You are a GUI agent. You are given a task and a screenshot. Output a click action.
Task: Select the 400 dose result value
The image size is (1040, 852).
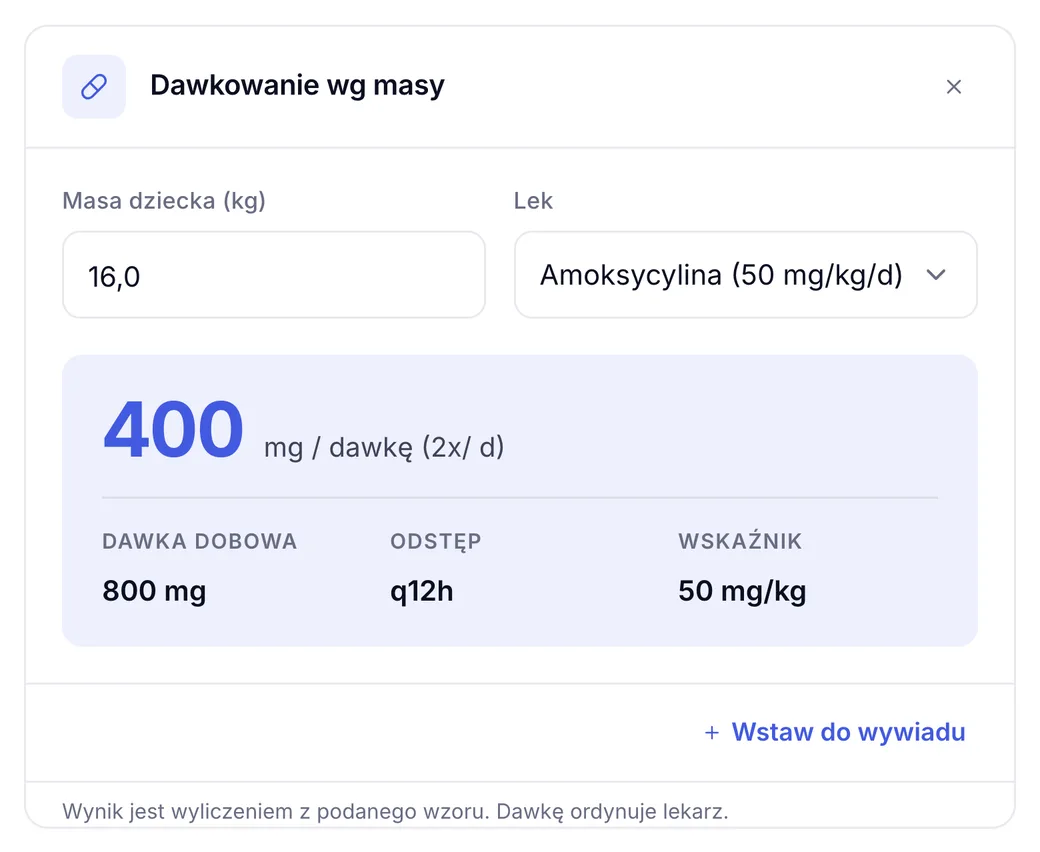pyautogui.click(x=174, y=430)
